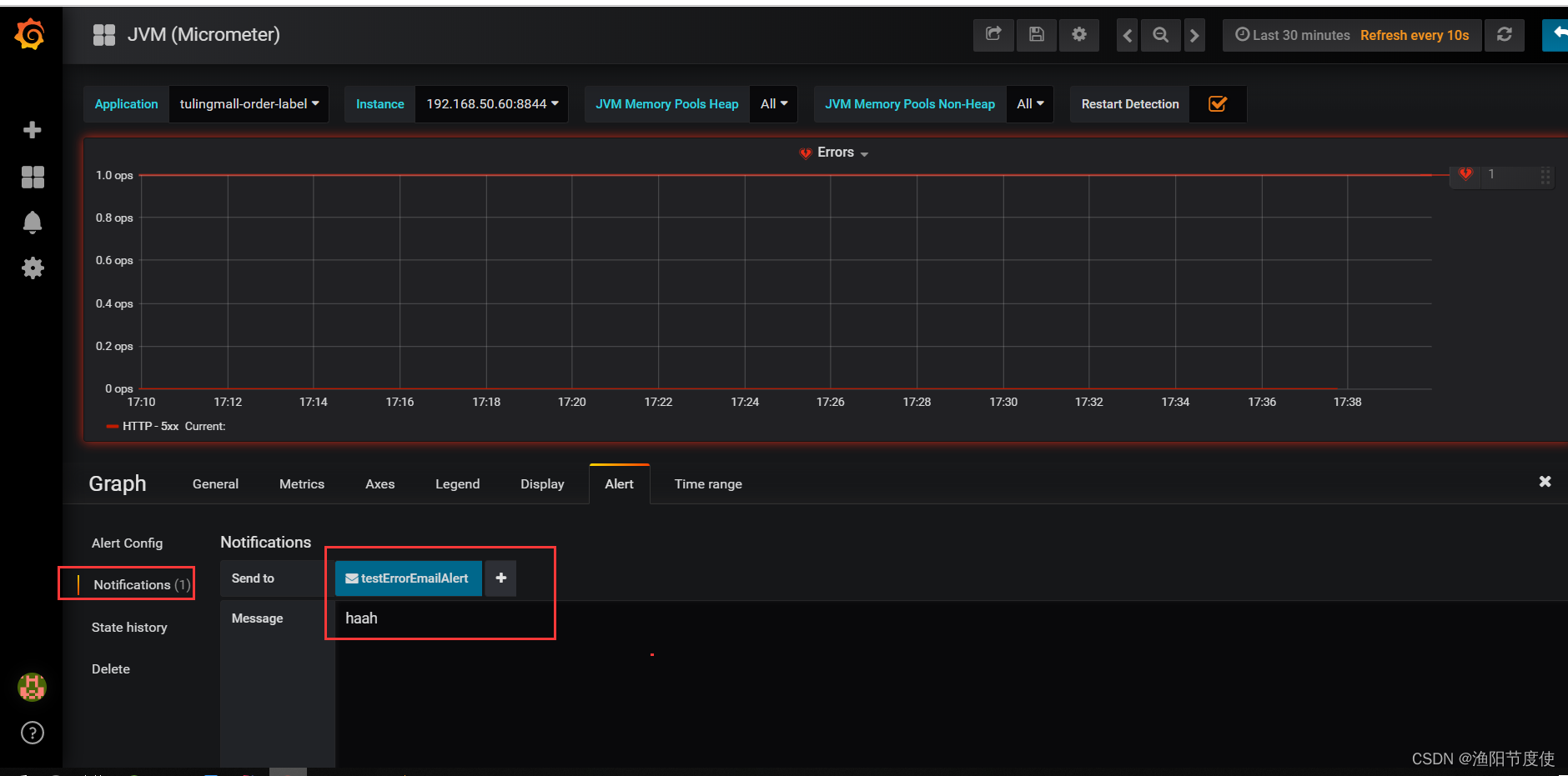This screenshot has width=1568, height=776.
Task: Shift time range backward with left arrow
Action: 1128,35
